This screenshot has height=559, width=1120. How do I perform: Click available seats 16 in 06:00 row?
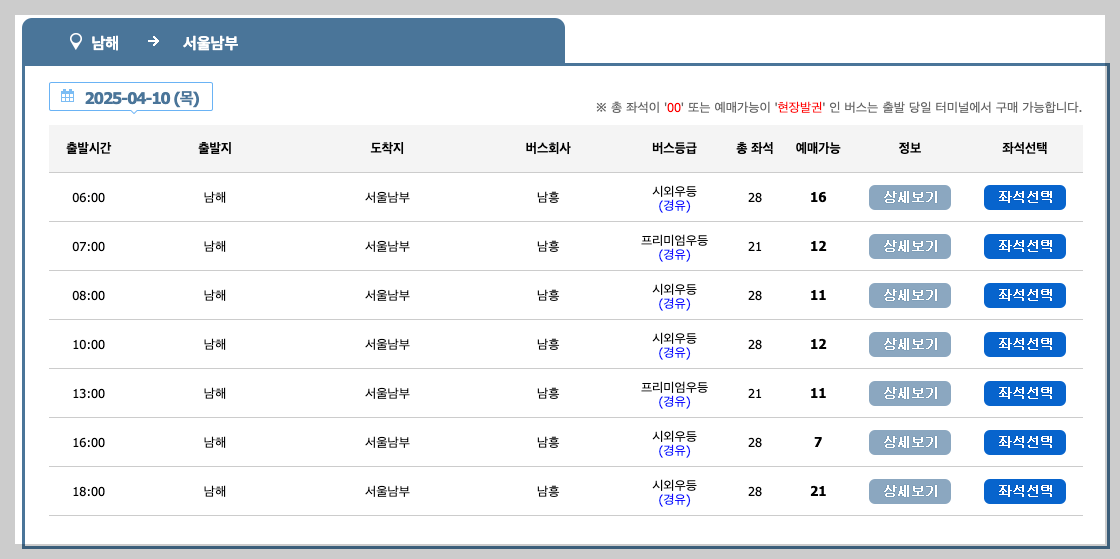818,197
